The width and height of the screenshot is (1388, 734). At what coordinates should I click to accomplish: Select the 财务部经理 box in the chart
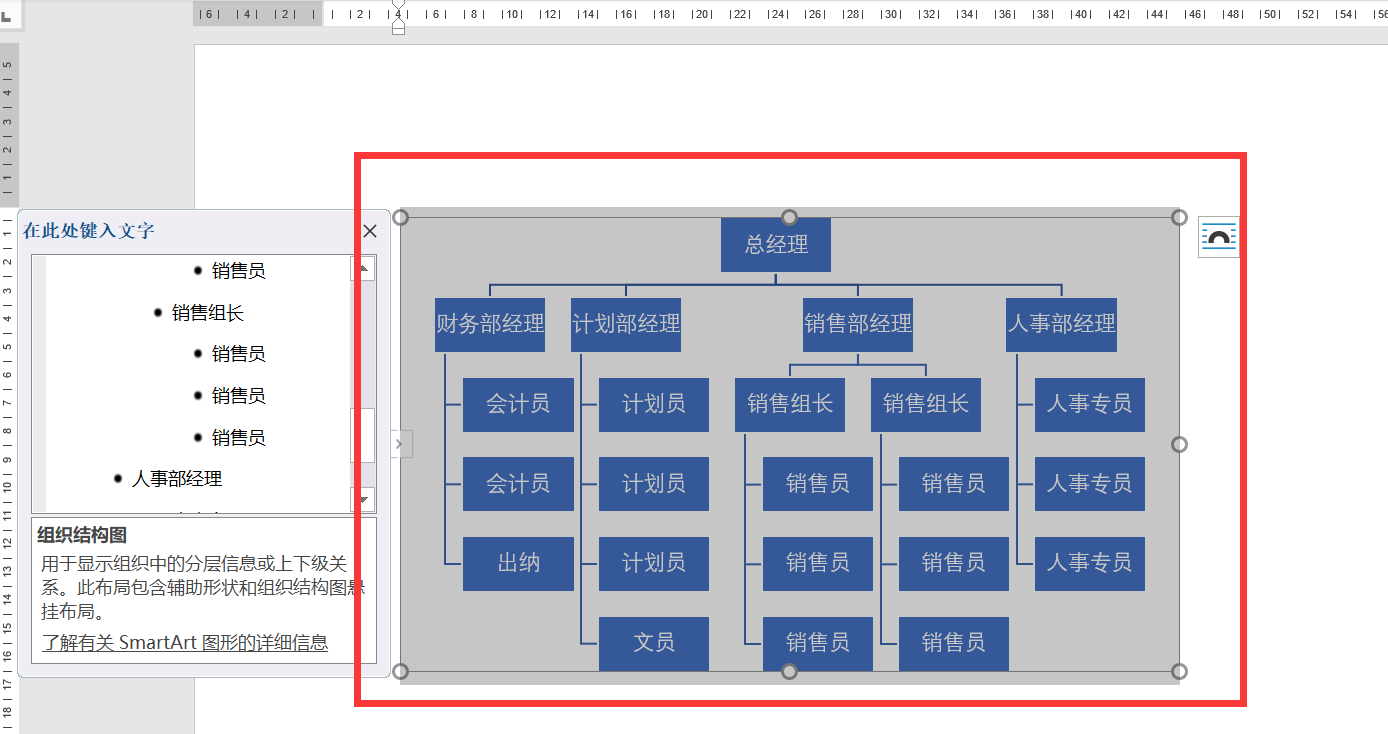tap(490, 324)
